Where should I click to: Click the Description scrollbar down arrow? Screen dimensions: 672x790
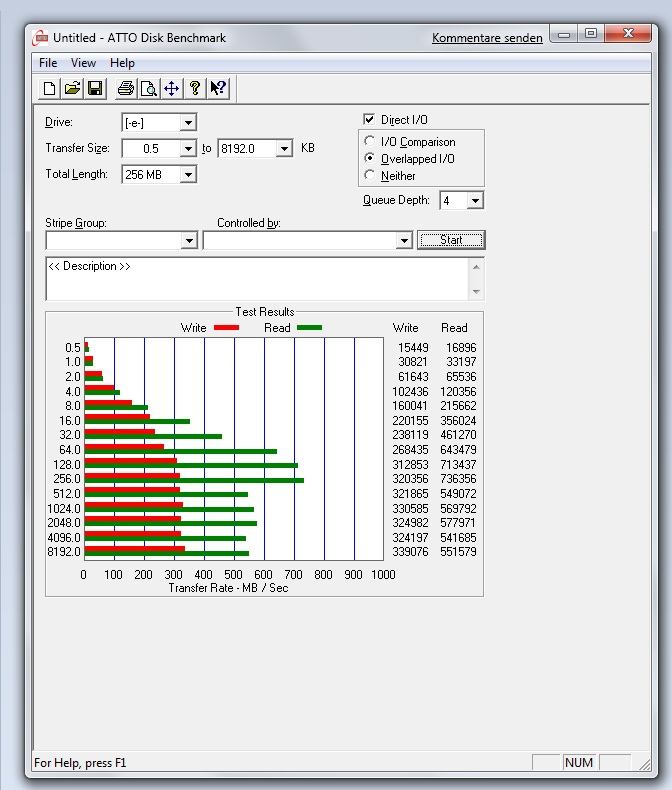pos(476,292)
